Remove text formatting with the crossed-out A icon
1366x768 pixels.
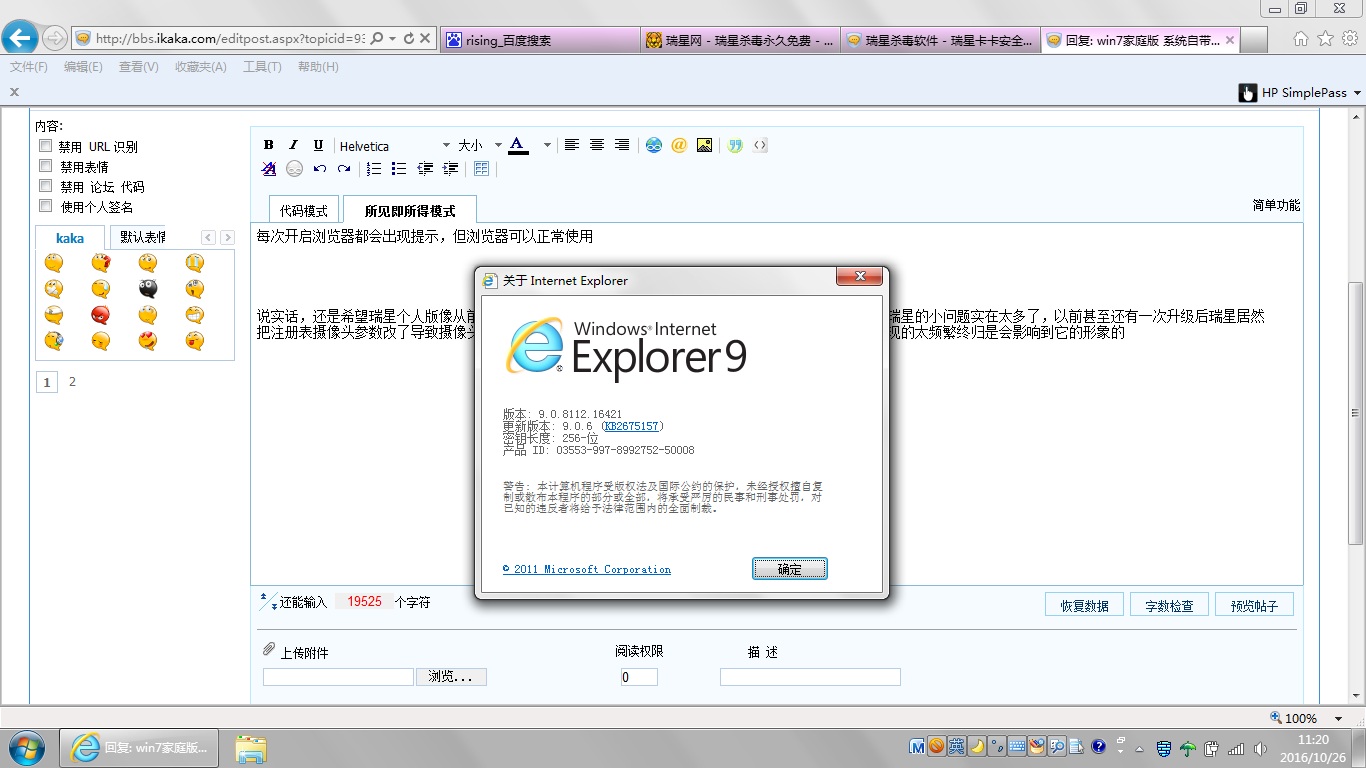[268, 169]
